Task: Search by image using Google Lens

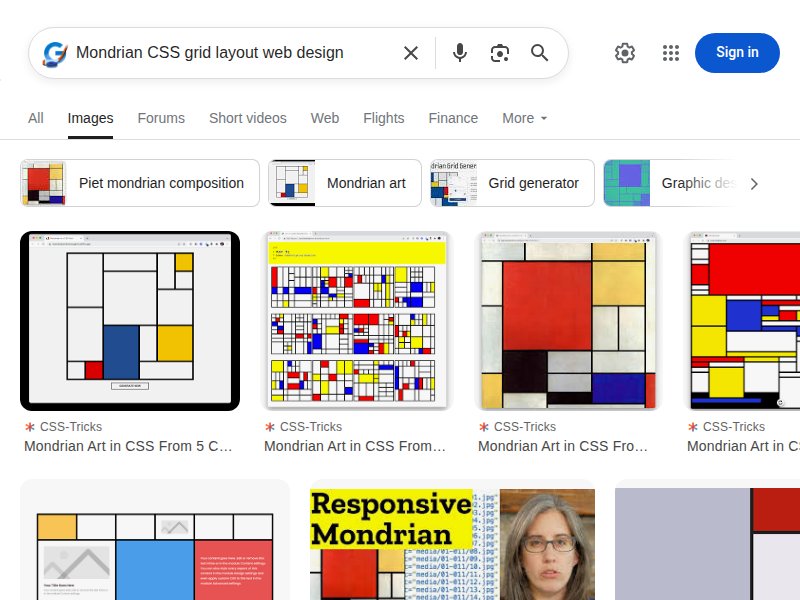Action: pos(499,53)
